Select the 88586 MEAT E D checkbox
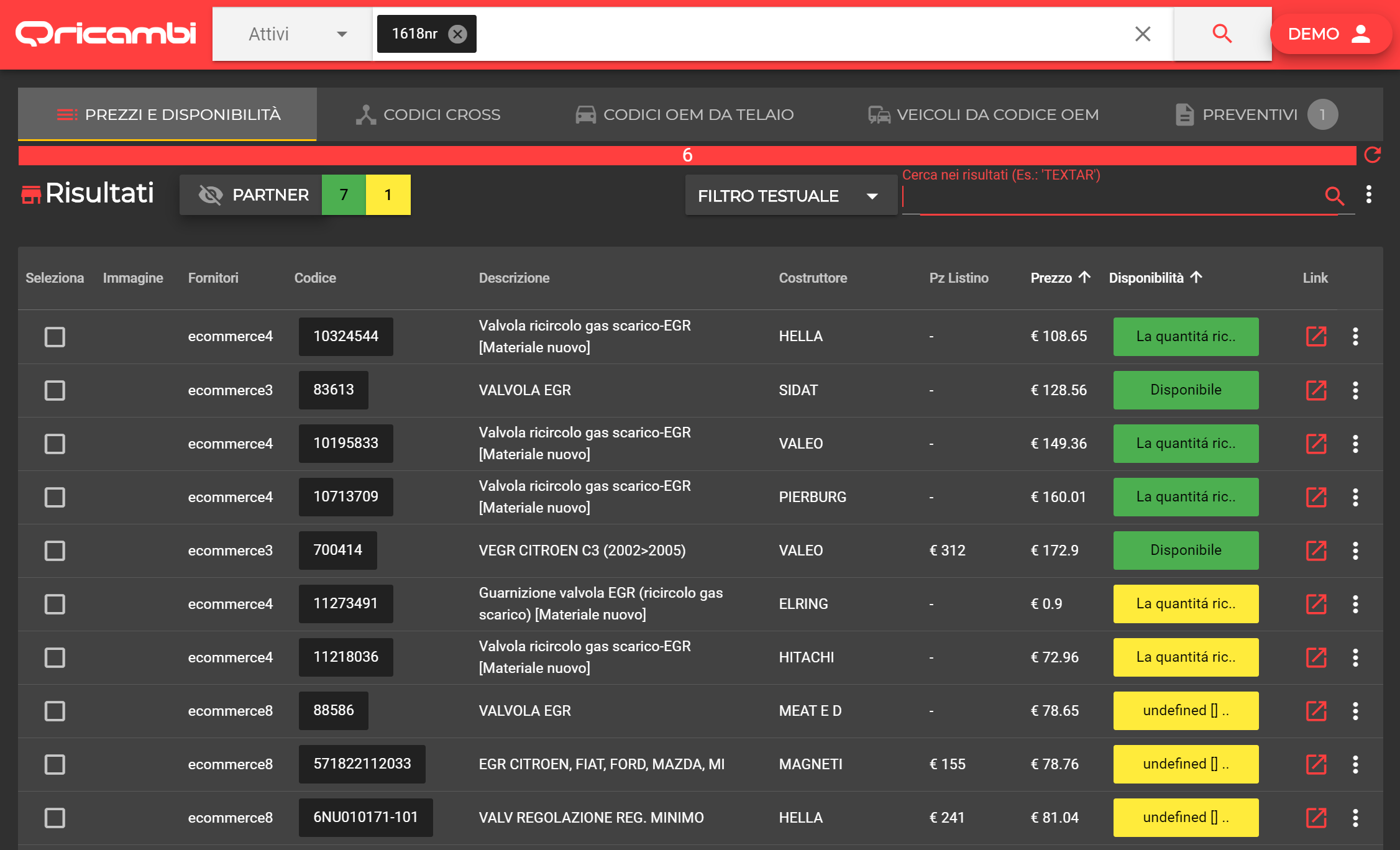This screenshot has width=1400, height=850. pyautogui.click(x=55, y=711)
